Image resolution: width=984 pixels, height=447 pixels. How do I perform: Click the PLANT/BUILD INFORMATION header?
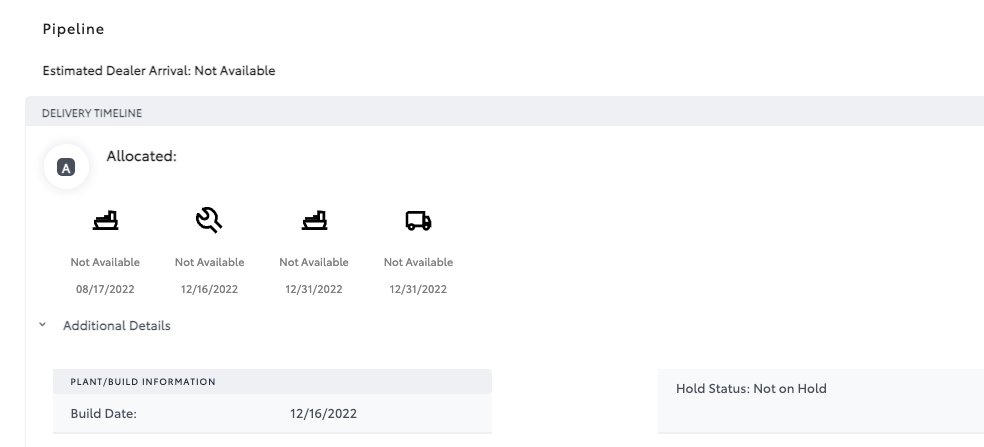[143, 382]
